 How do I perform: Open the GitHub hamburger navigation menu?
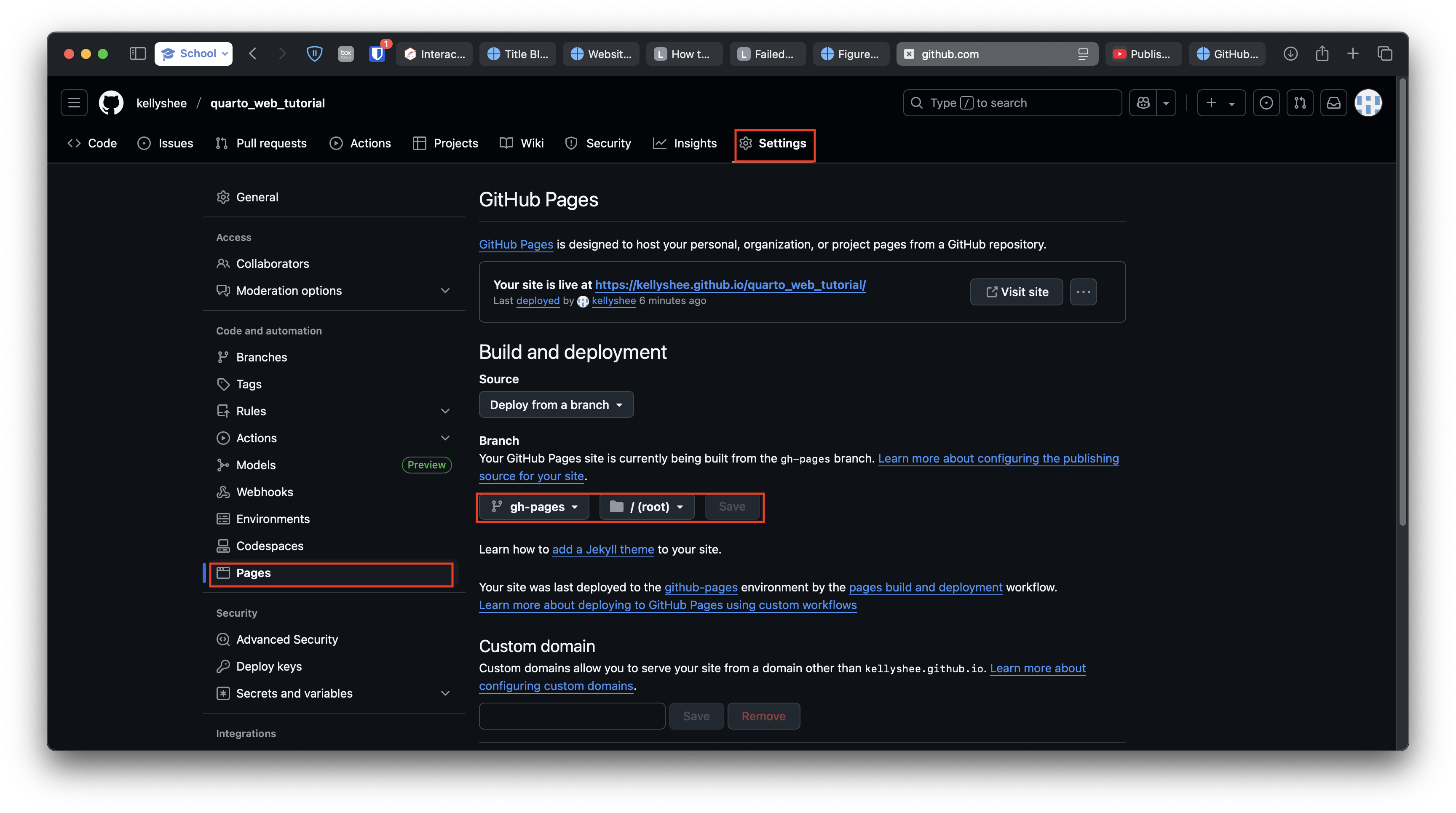[74, 103]
